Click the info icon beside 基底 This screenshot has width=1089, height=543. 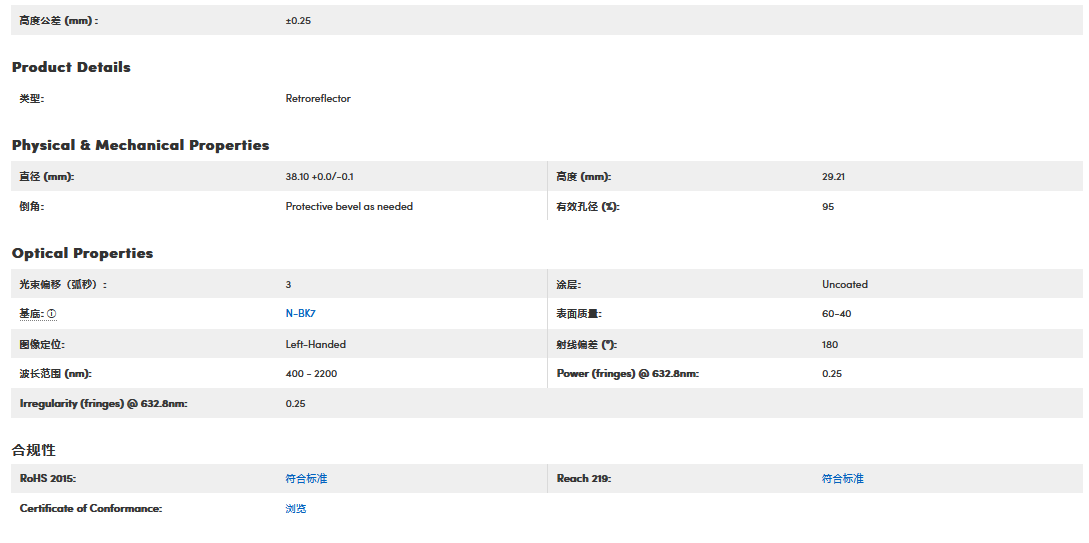pyautogui.click(x=52, y=314)
